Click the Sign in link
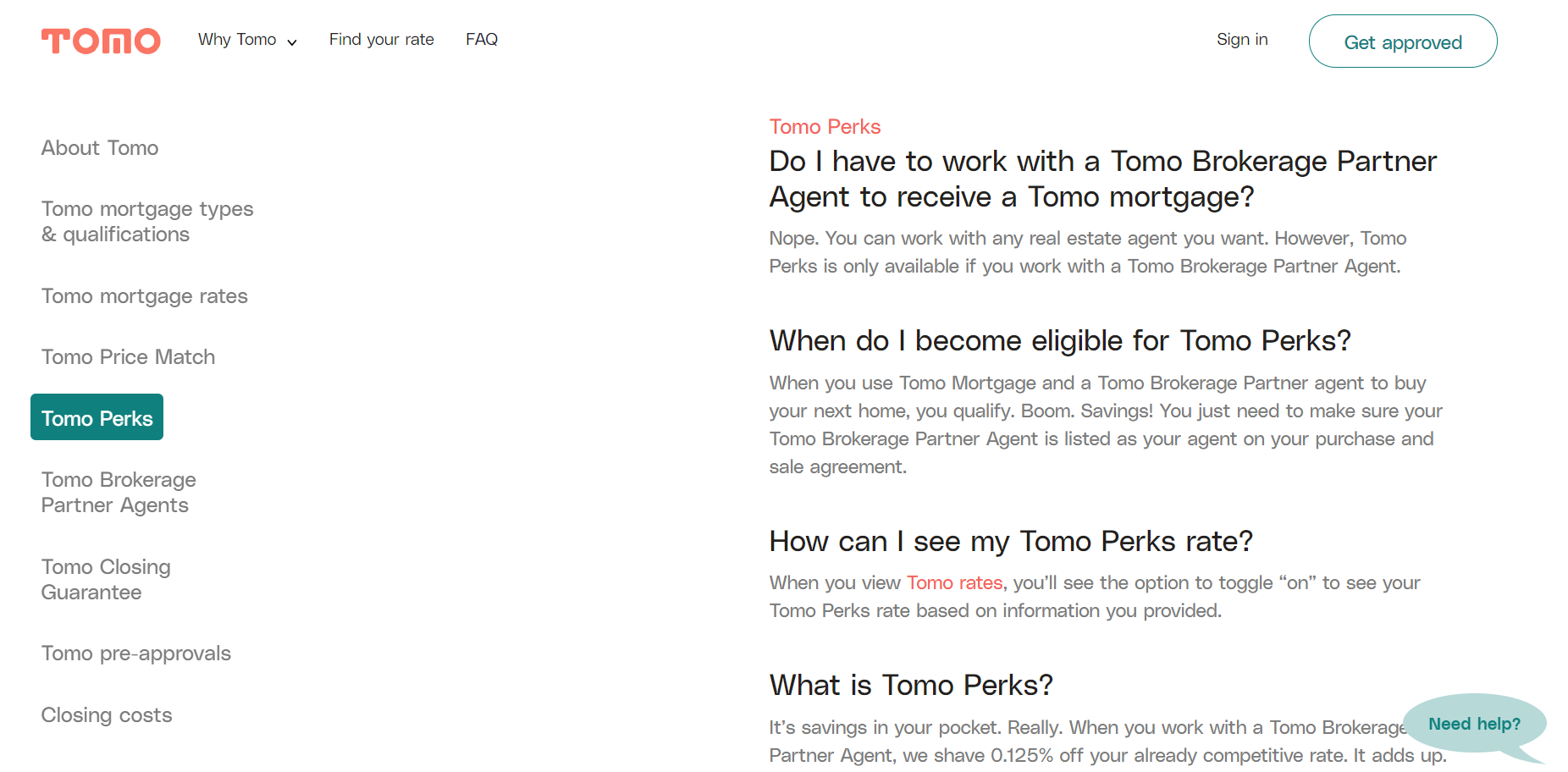This screenshot has height=772, width=1568. (x=1242, y=40)
